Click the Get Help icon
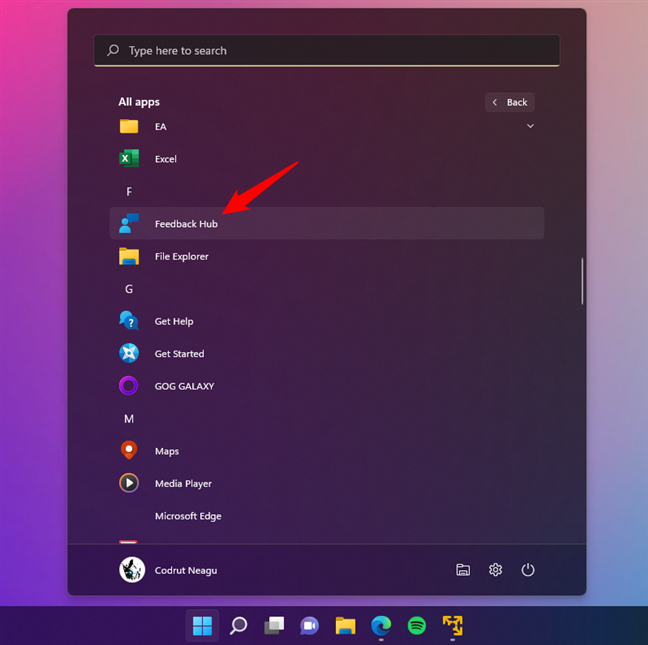648x645 pixels. coord(129,321)
